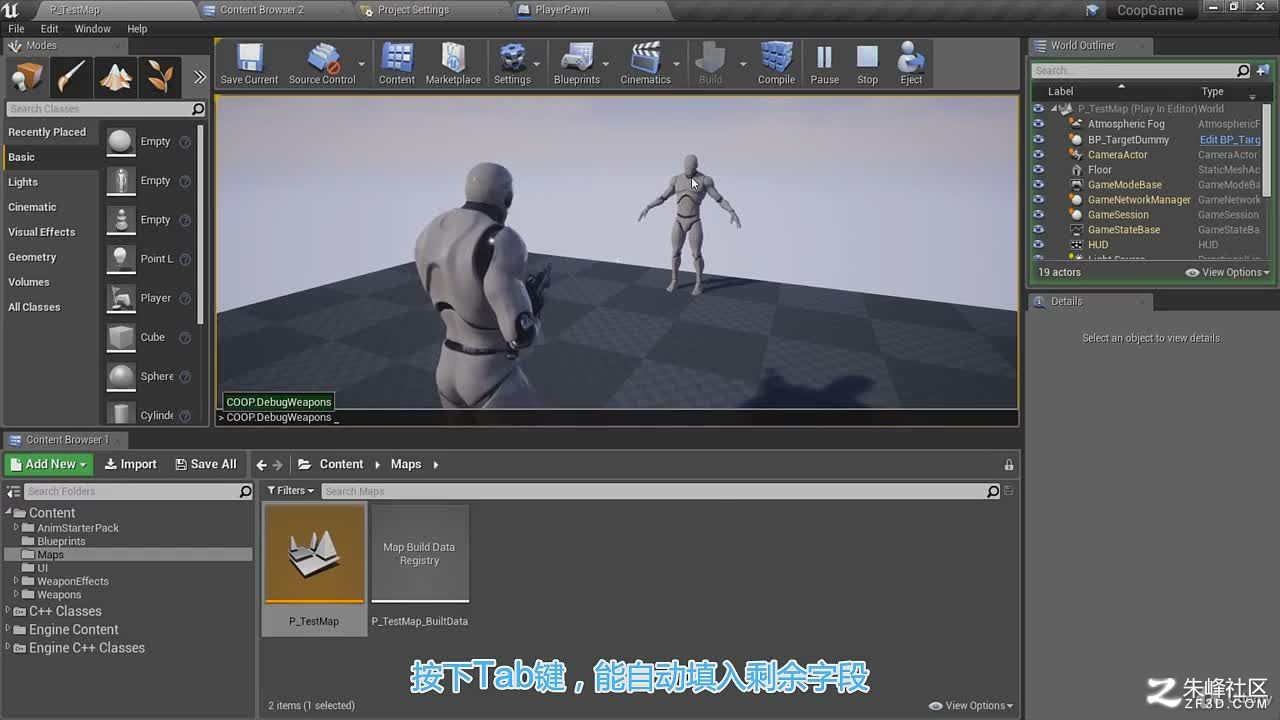Expand the C++ Classes folder
This screenshot has width=1280, height=720.
click(x=8, y=611)
